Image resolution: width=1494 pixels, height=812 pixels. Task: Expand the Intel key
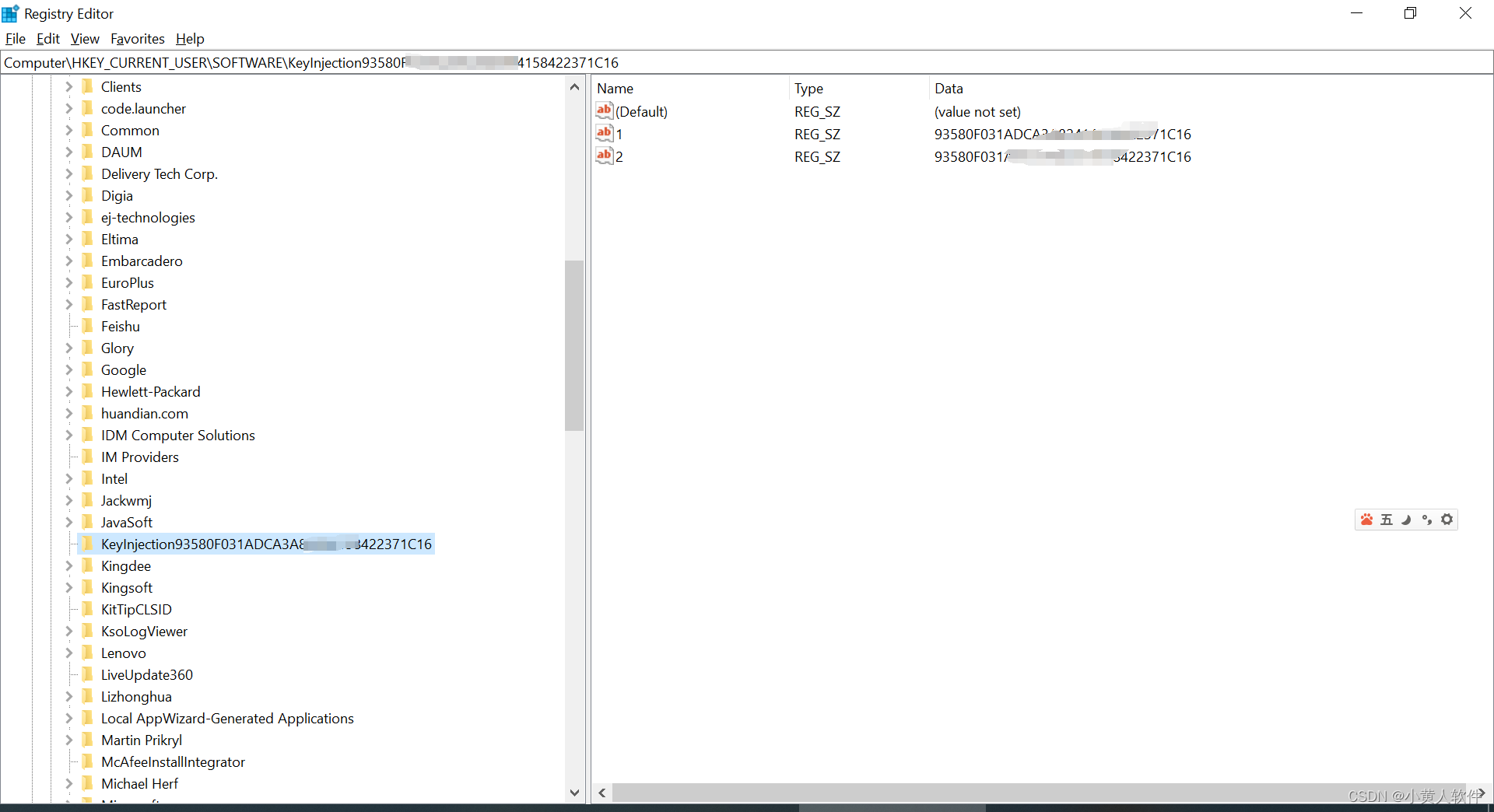point(68,478)
